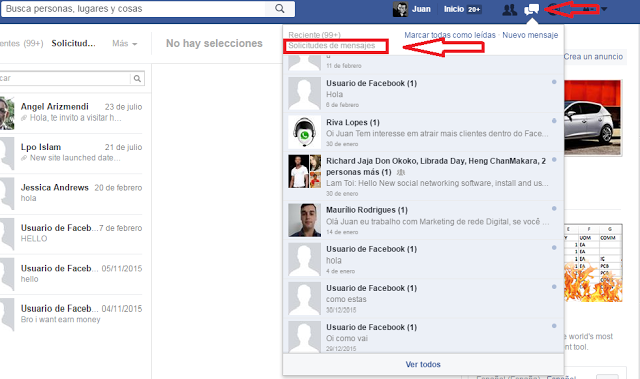Open the 'Bro i want earn money' conversation
The width and height of the screenshot is (640, 379).
pos(71,315)
